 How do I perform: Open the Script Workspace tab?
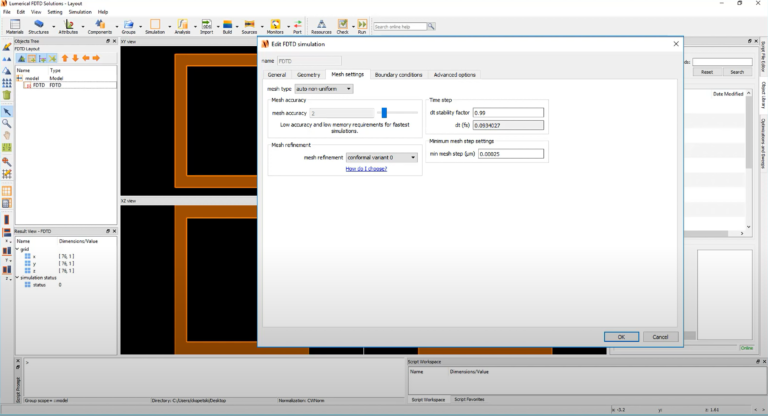coord(428,399)
